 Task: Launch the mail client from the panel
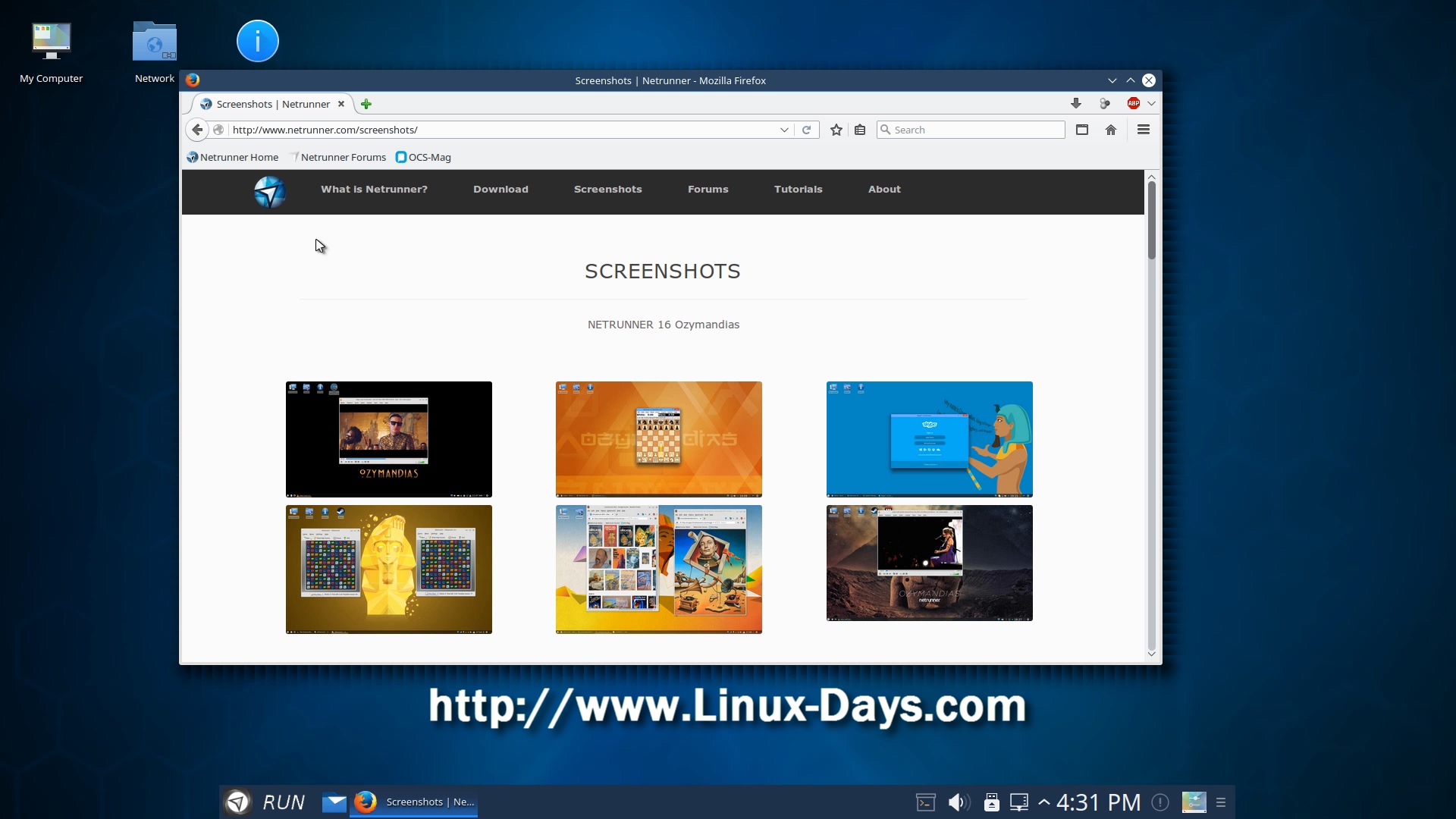[334, 802]
